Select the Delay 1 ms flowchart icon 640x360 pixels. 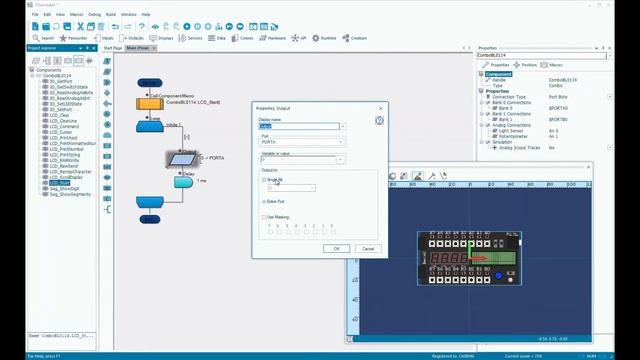click(183, 182)
